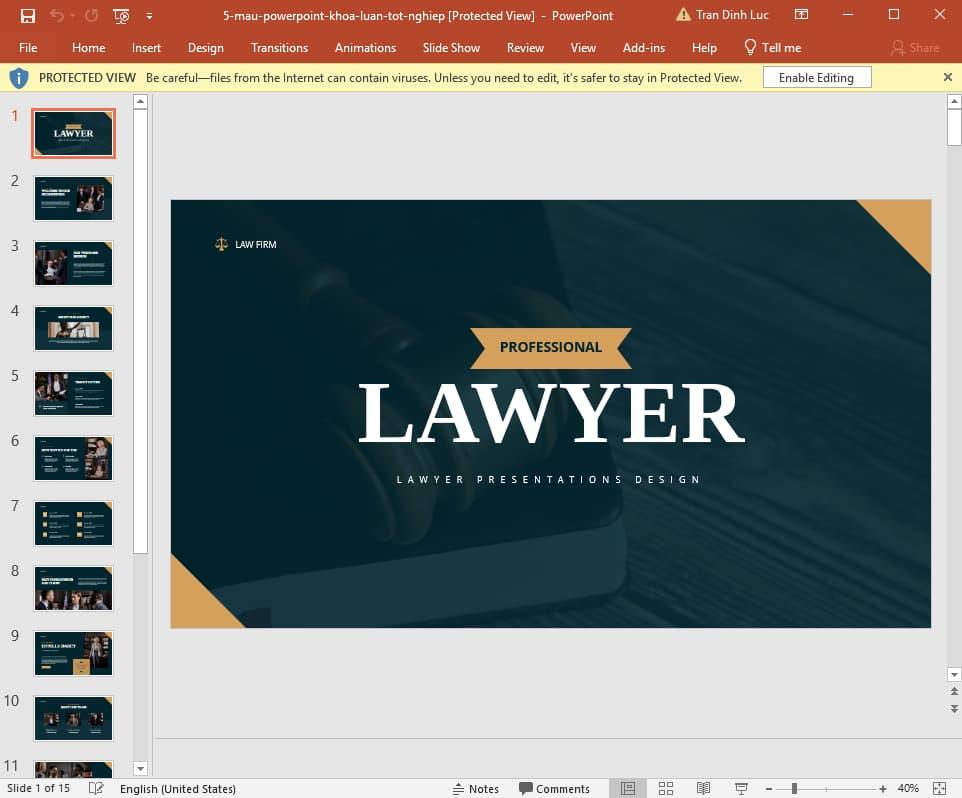This screenshot has height=798, width=962.
Task: Switch to Slide Sorter view in the status bar
Action: [x=666, y=788]
